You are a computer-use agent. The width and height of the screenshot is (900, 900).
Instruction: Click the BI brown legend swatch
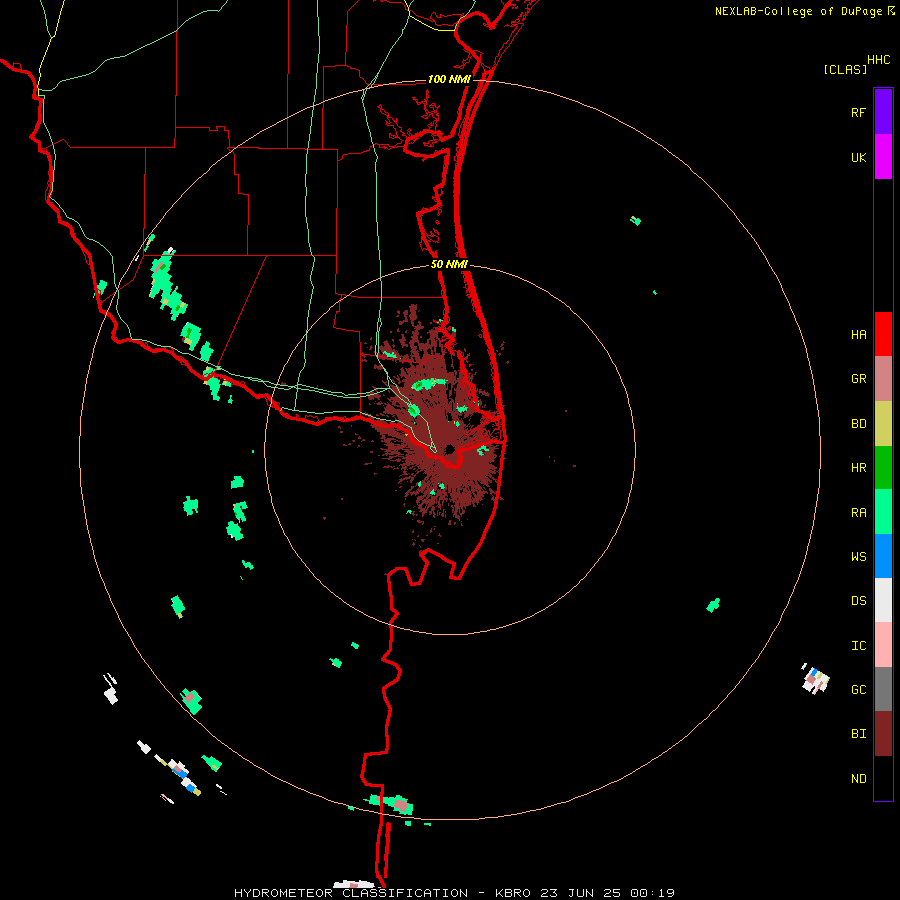pos(883,734)
